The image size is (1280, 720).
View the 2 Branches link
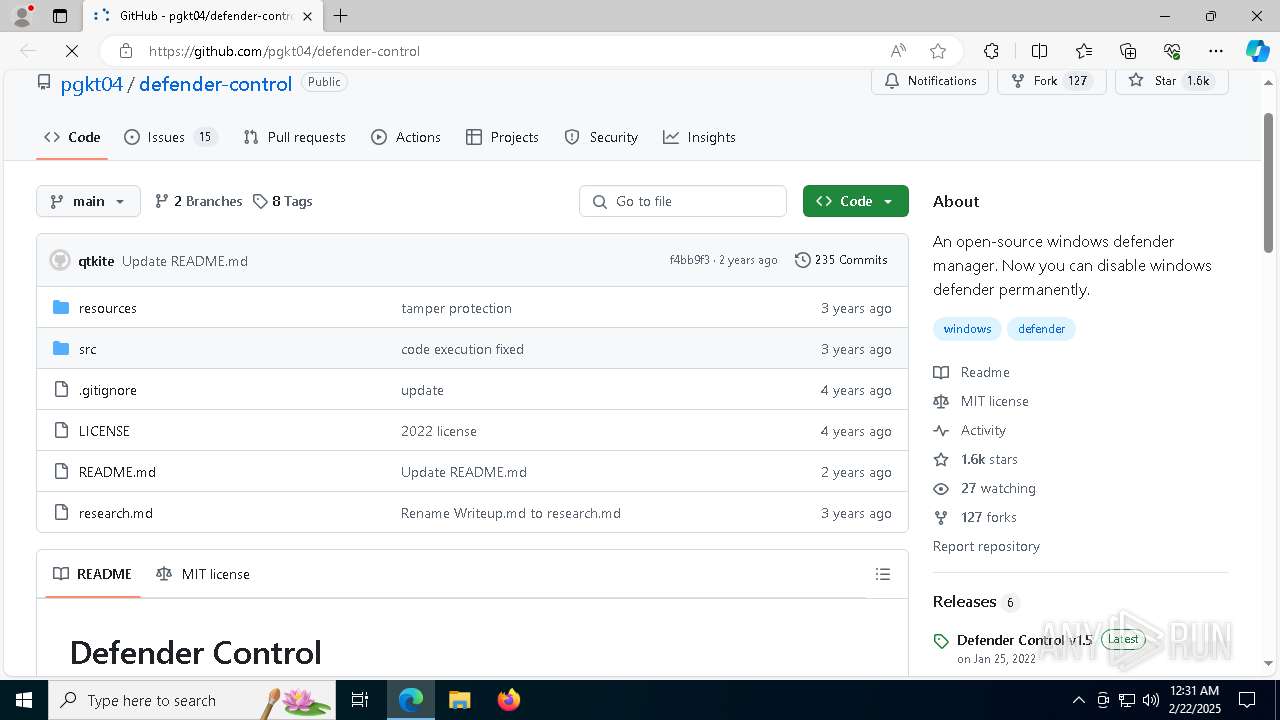[198, 201]
